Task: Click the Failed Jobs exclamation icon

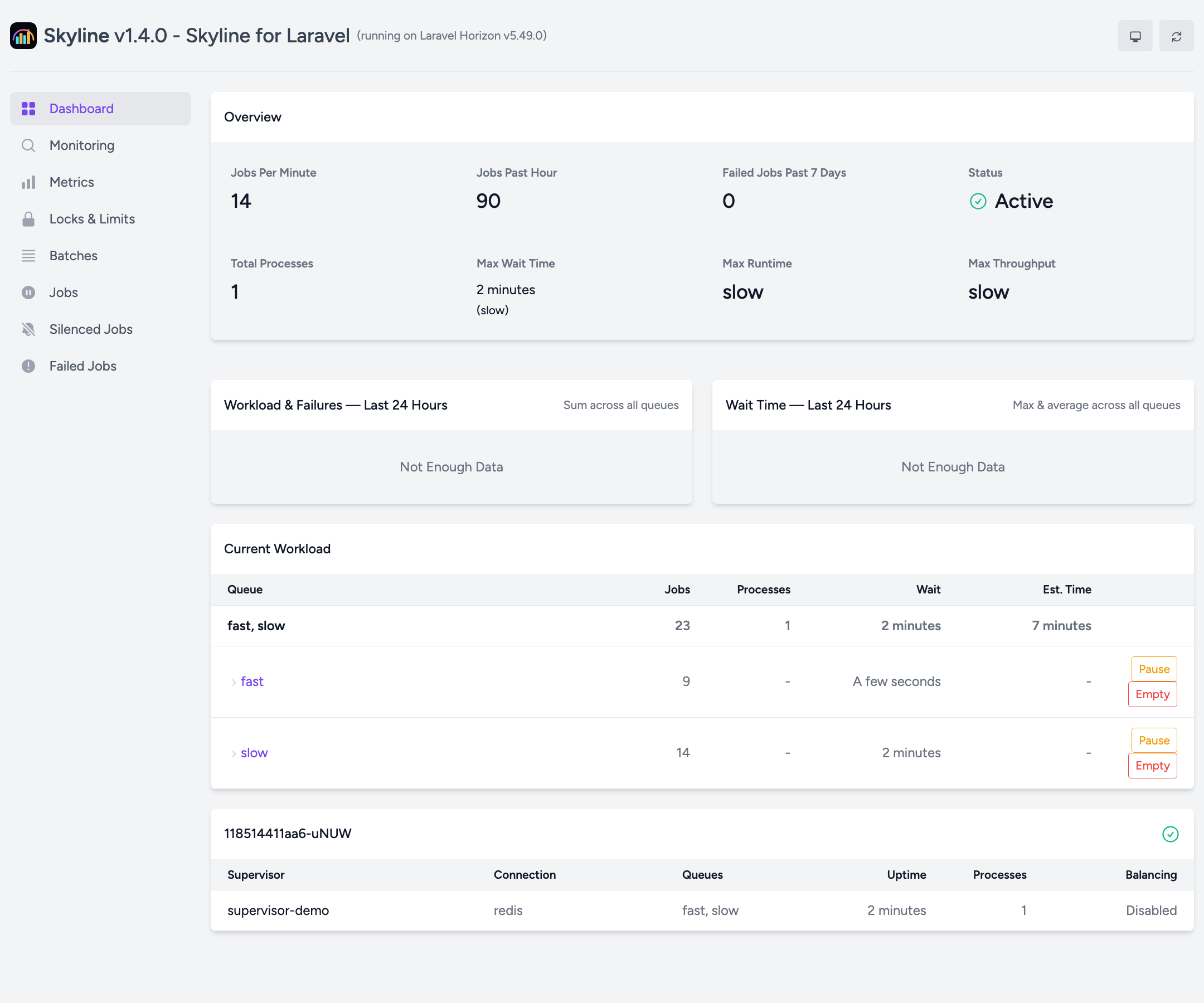Action: [28, 366]
